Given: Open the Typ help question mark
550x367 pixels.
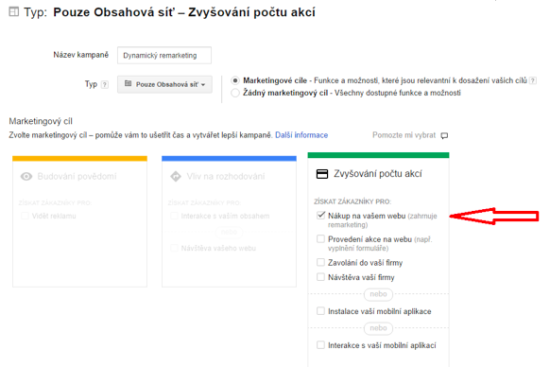Looking at the screenshot, I should tap(105, 85).
